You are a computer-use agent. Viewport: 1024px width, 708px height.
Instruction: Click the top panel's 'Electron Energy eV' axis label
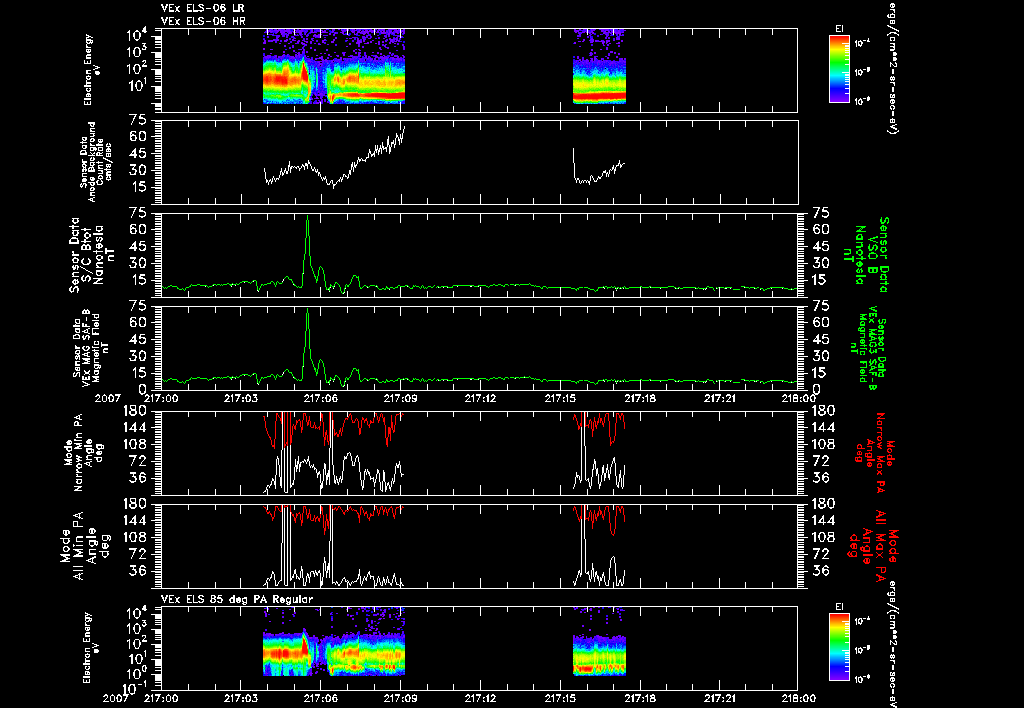(92, 70)
